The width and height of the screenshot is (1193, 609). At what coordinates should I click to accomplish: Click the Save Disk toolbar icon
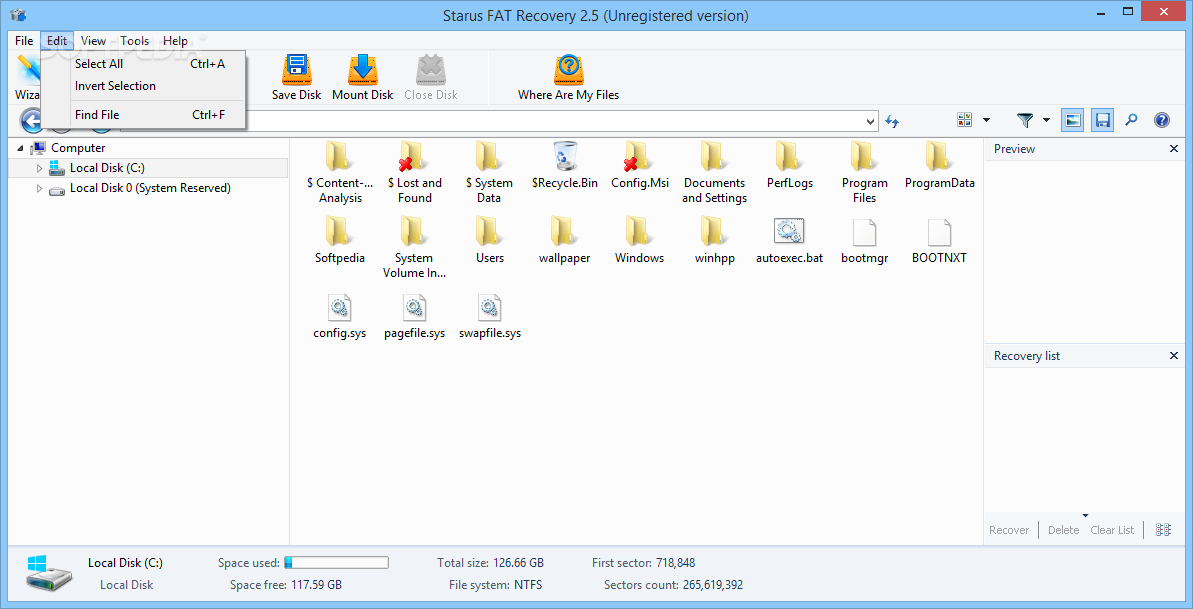point(297,78)
